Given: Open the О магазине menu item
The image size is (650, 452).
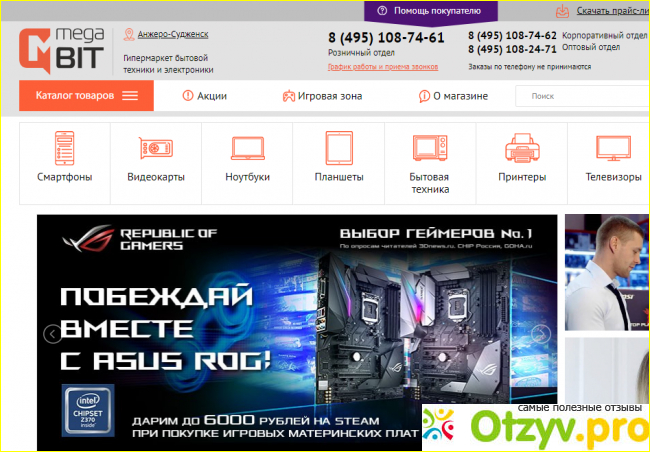Looking at the screenshot, I should pos(453,96).
